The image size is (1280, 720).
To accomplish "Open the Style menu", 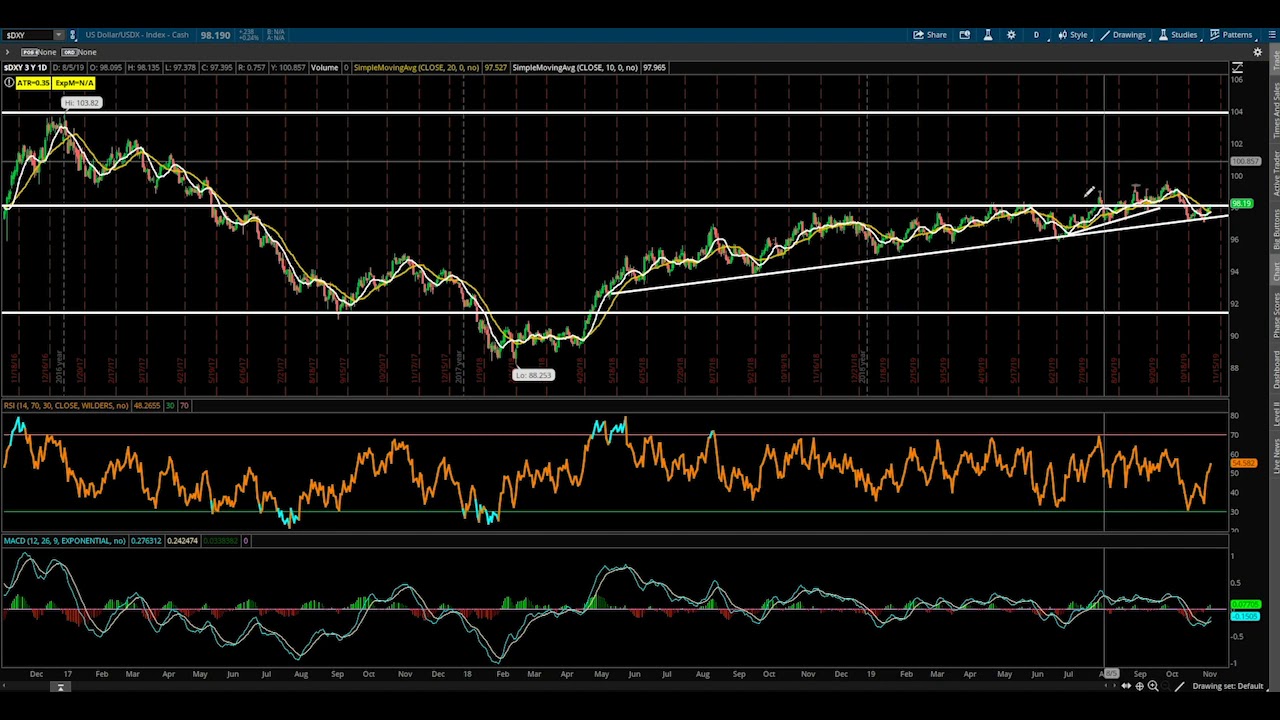I will (x=1072, y=35).
